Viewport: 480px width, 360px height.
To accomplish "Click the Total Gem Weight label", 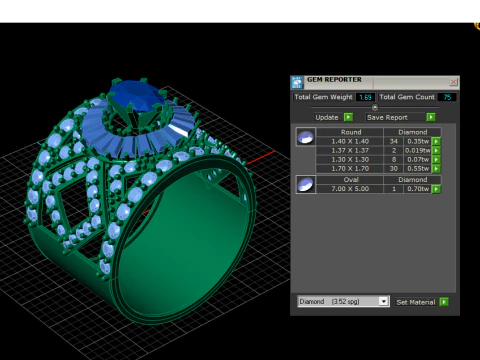I will 323,97.
